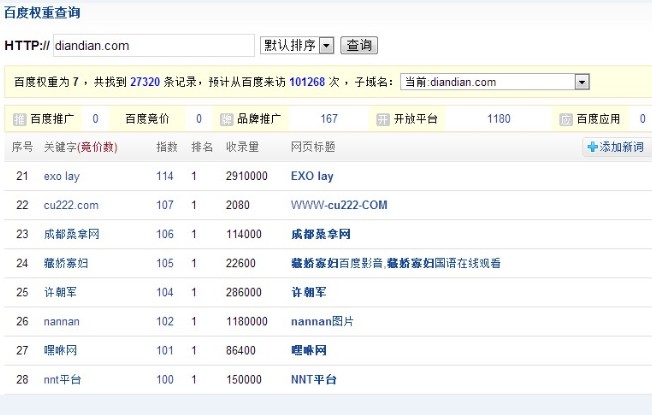
Task: Click the 2080 indexed count cell
Action: (238, 205)
